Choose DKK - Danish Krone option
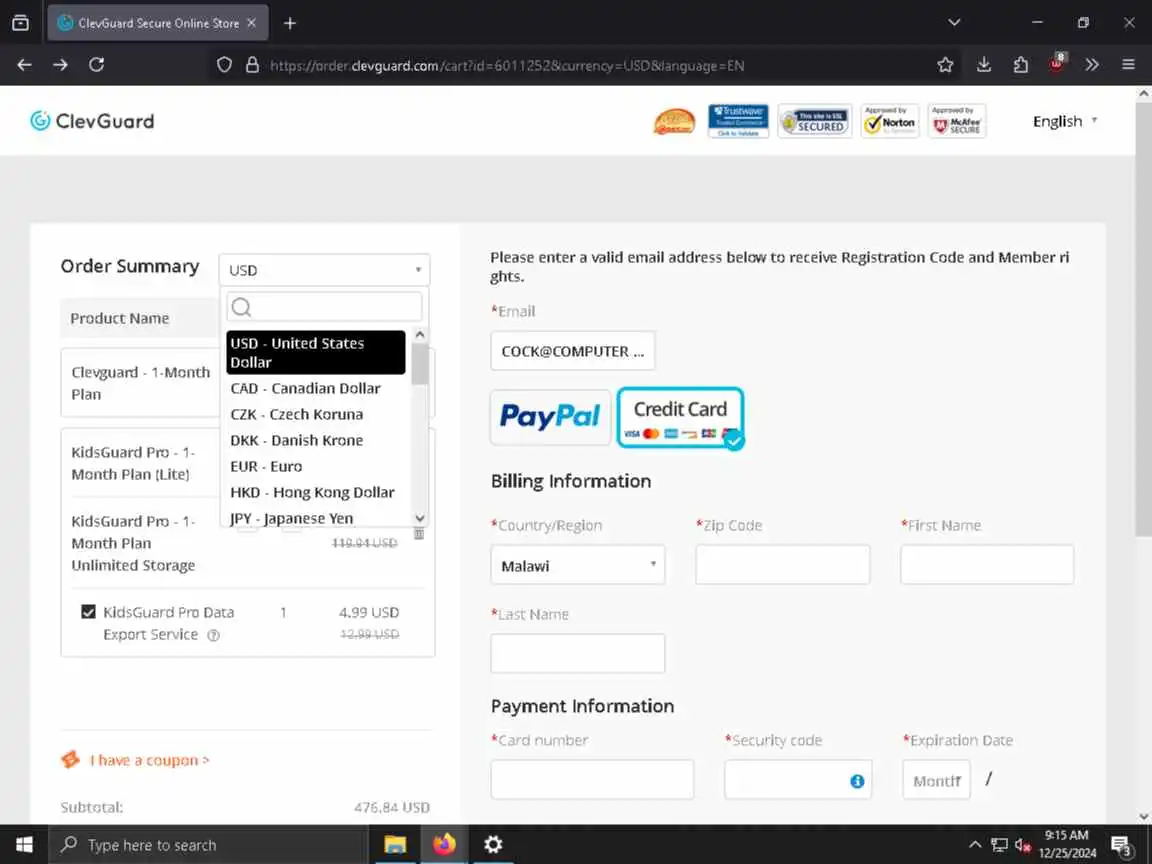This screenshot has width=1152, height=864. pyautogui.click(x=317, y=440)
